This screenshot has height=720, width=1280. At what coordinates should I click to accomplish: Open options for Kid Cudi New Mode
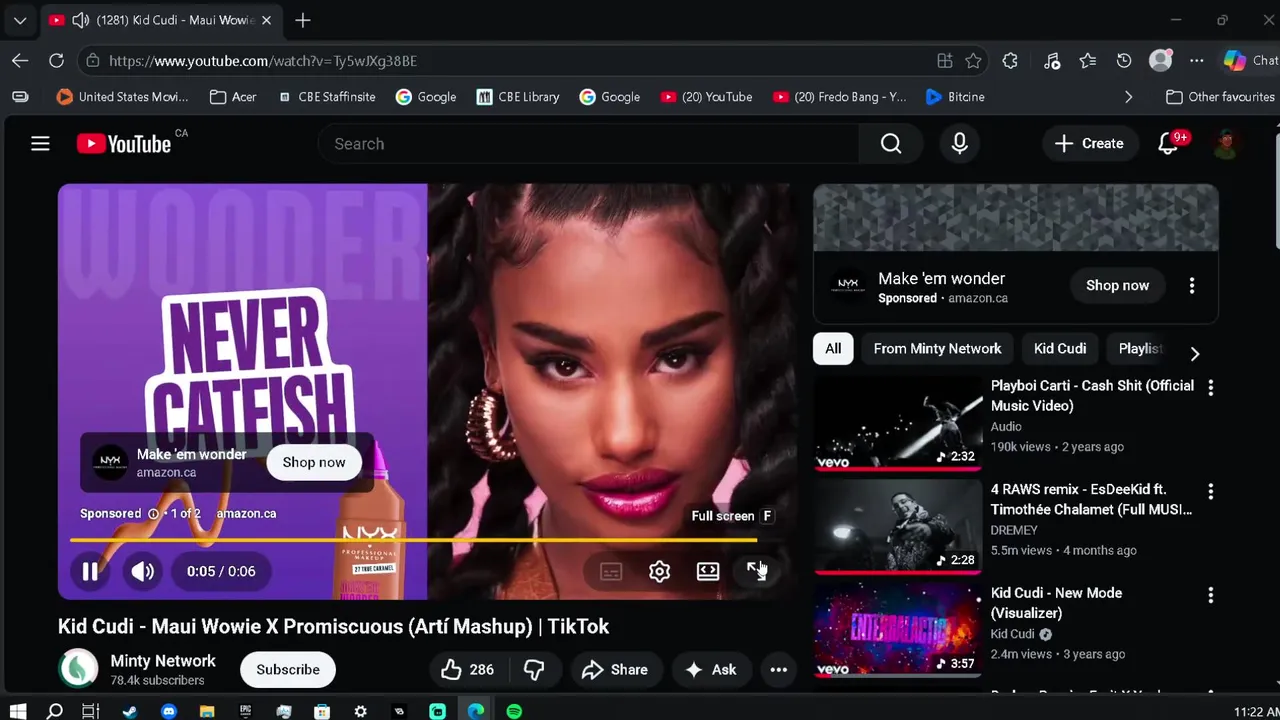pos(1210,595)
